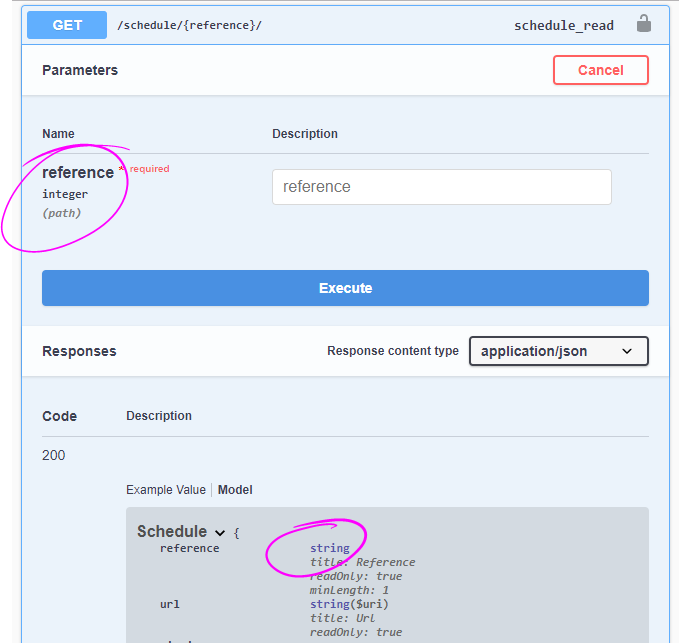The width and height of the screenshot is (679, 643).
Task: Click the 'integer' parameter type
Action: [x=65, y=194]
